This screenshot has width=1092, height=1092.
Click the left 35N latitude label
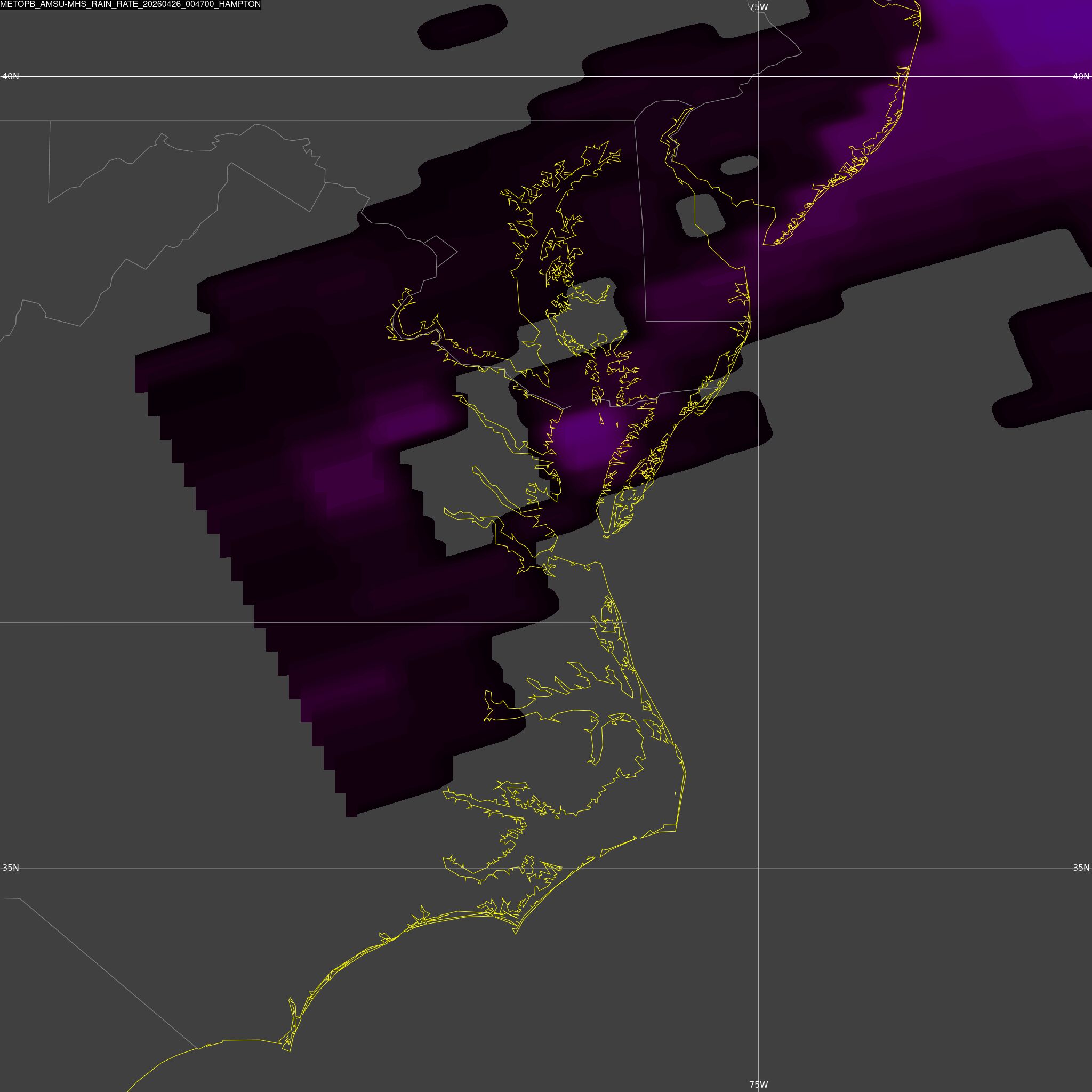[11, 868]
